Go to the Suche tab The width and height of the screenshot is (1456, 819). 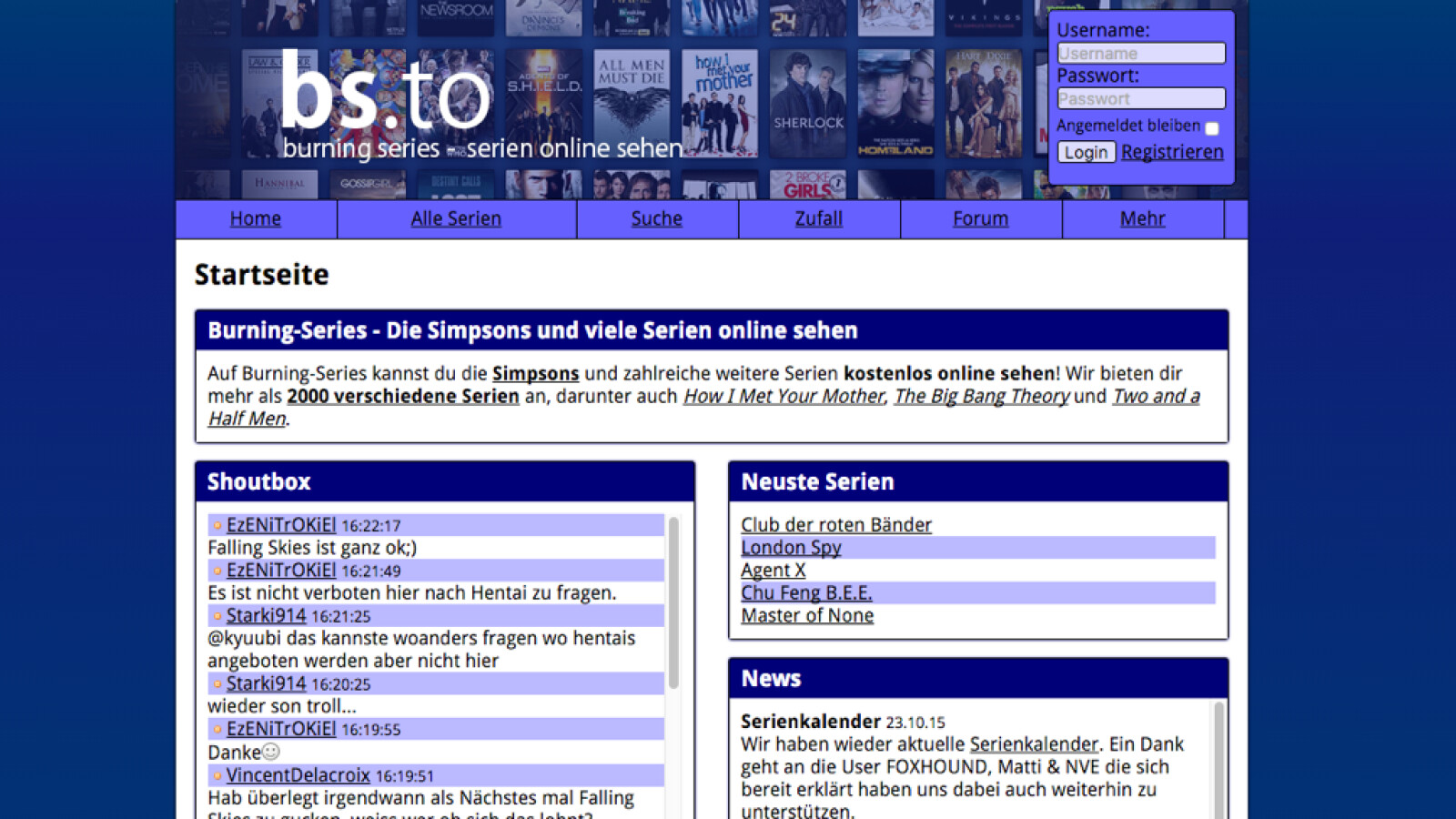tap(656, 218)
